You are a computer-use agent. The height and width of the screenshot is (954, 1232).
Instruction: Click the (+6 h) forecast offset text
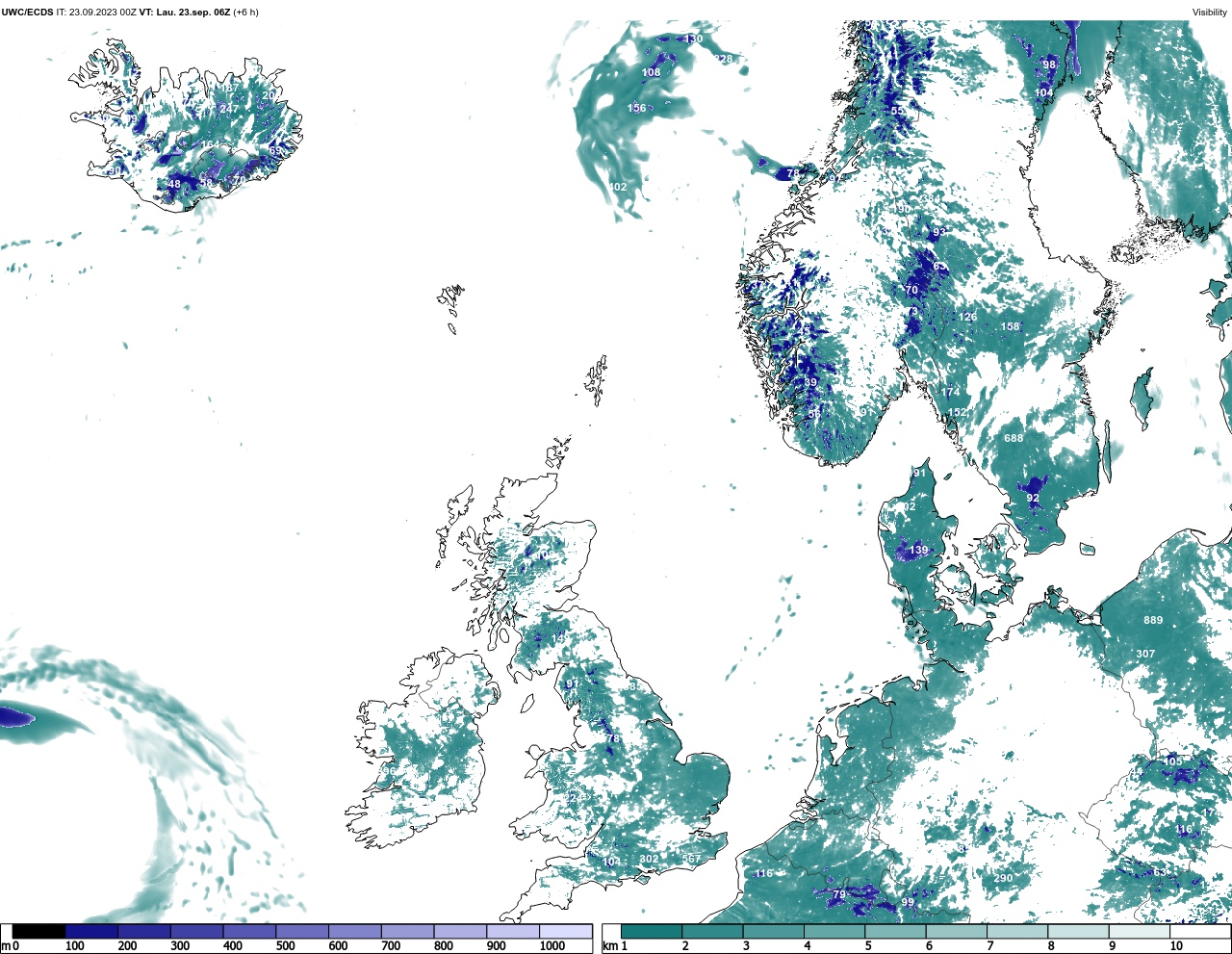click(246, 13)
